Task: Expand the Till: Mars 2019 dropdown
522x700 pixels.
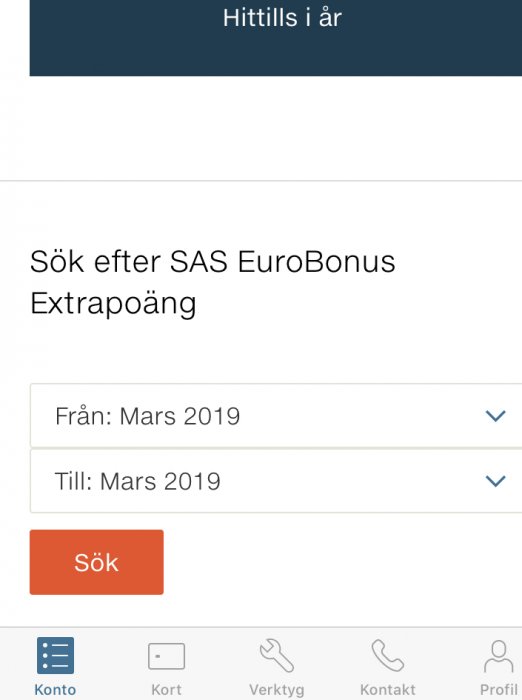Action: point(276,481)
